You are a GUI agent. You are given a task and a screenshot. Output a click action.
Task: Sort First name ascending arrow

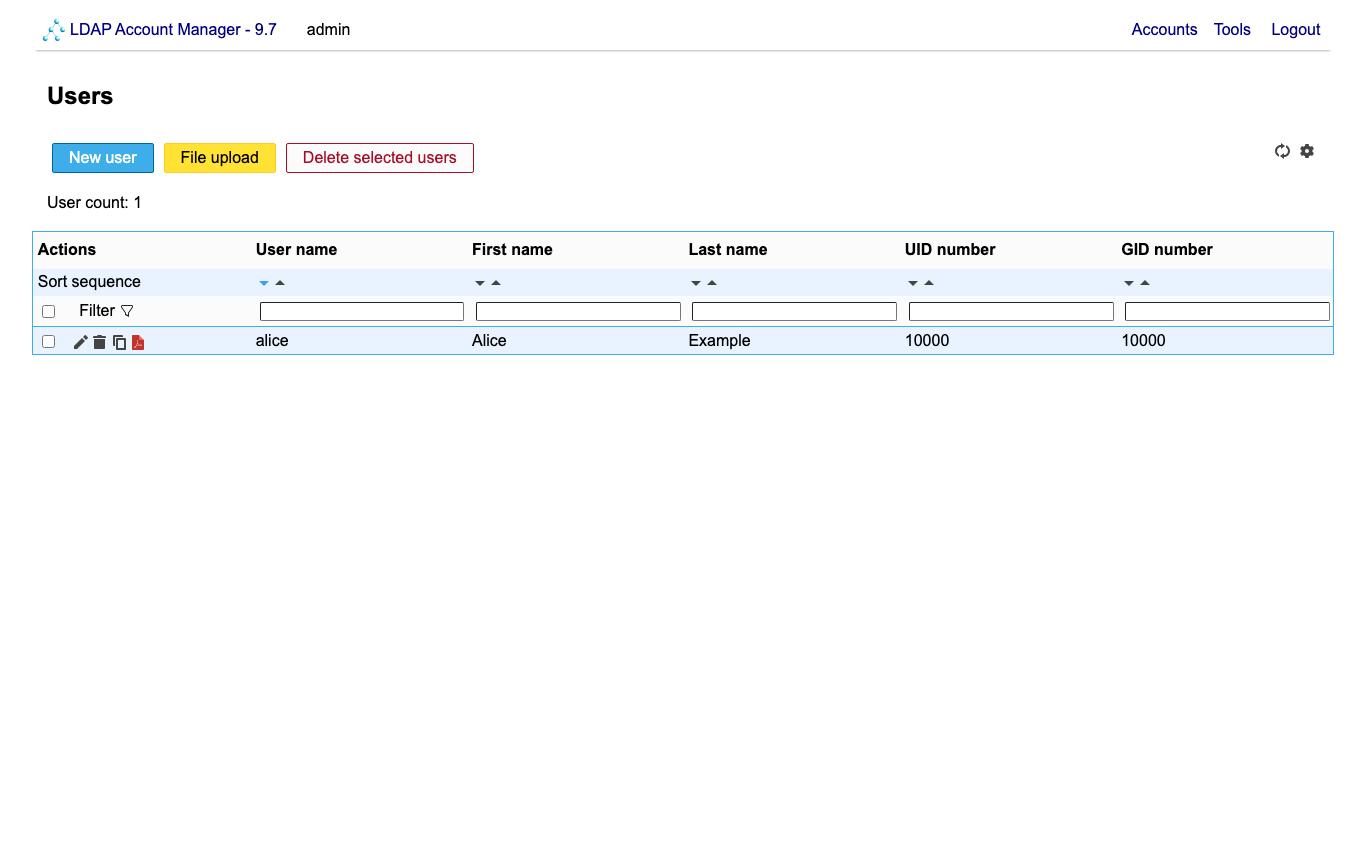(496, 283)
